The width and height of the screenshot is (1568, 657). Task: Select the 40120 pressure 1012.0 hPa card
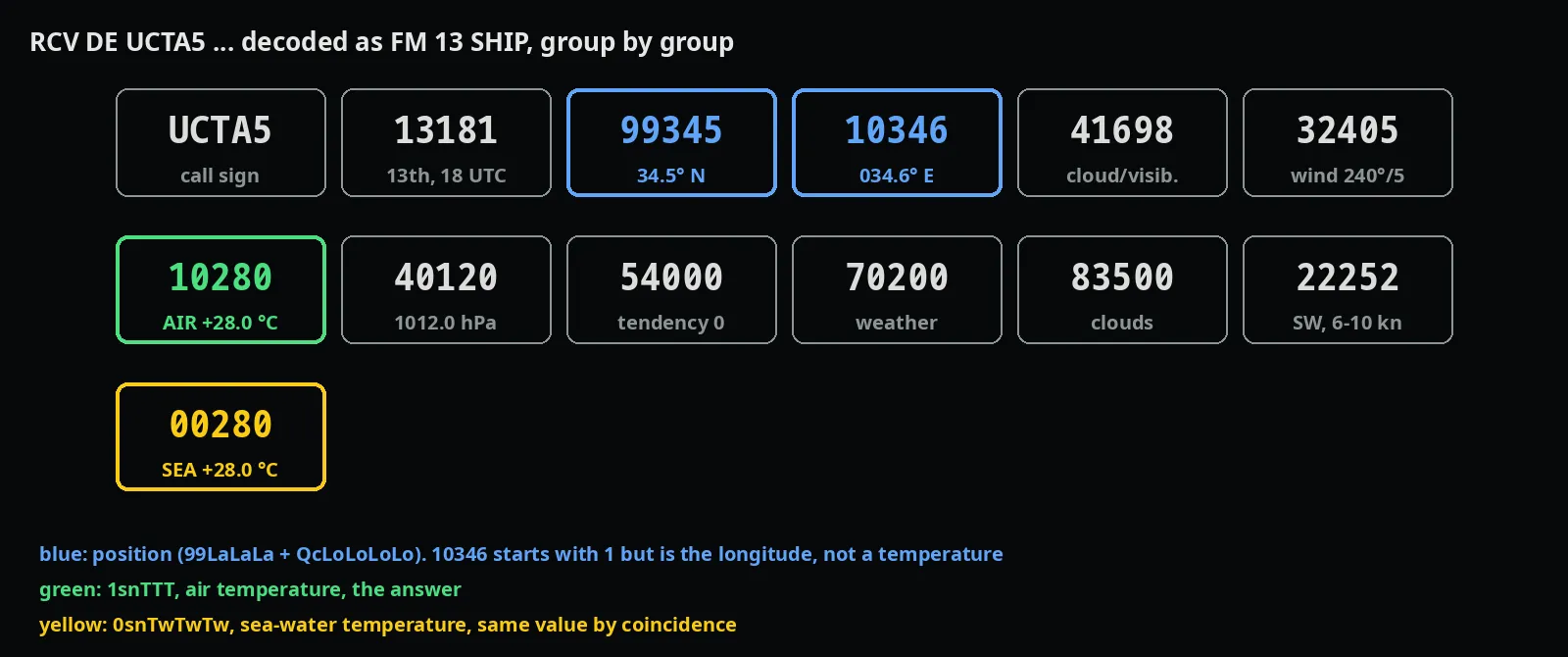pyautogui.click(x=446, y=290)
